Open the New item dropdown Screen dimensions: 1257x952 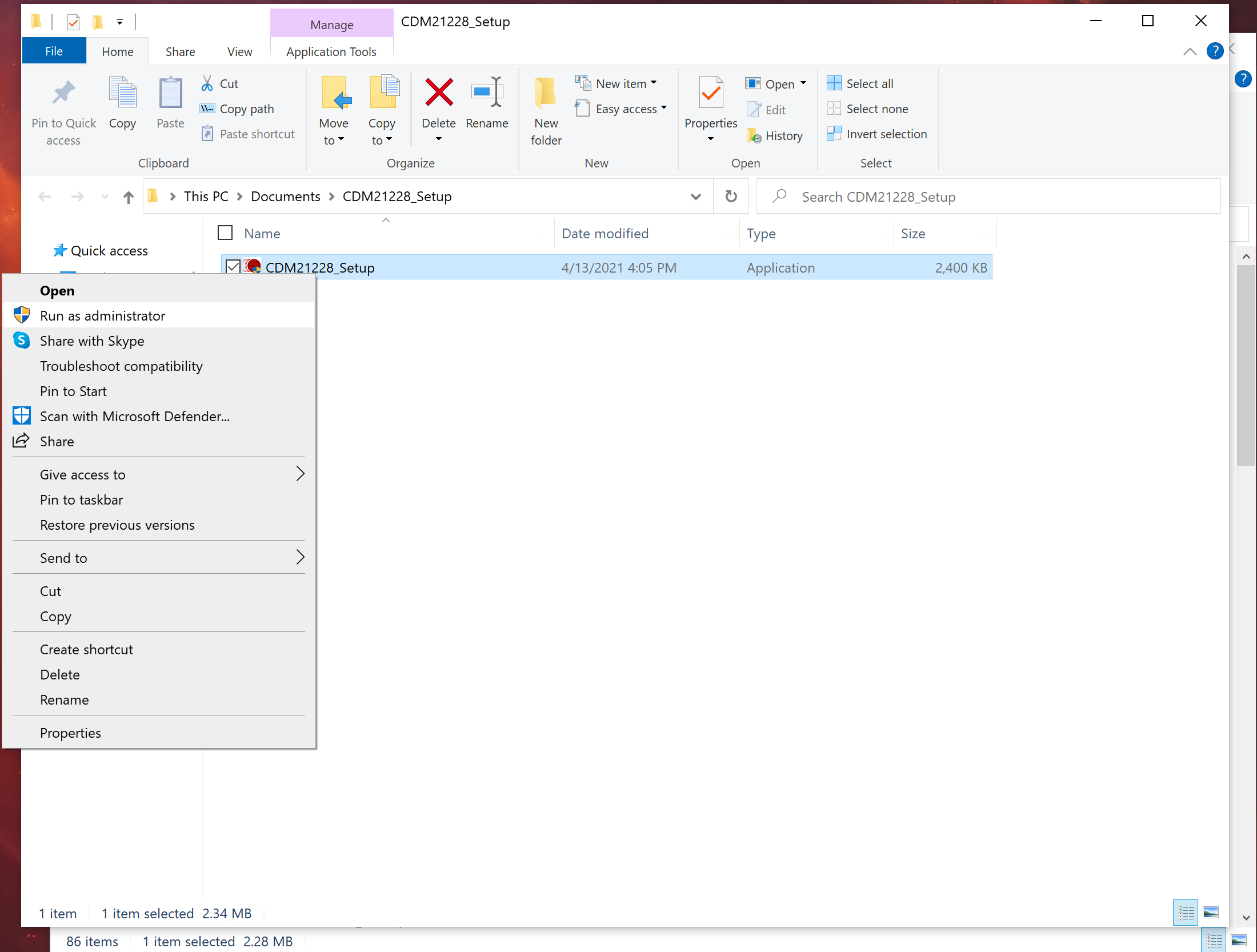[617, 83]
